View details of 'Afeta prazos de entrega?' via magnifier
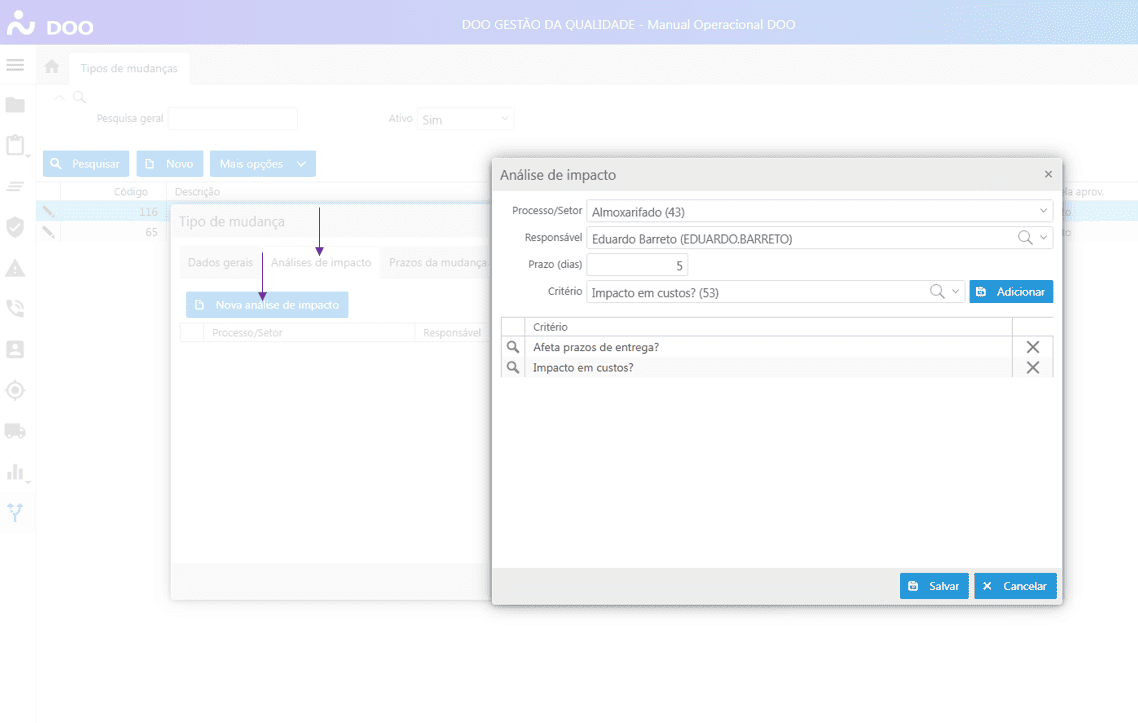Image resolution: width=1138 pixels, height=723 pixels. click(x=513, y=347)
